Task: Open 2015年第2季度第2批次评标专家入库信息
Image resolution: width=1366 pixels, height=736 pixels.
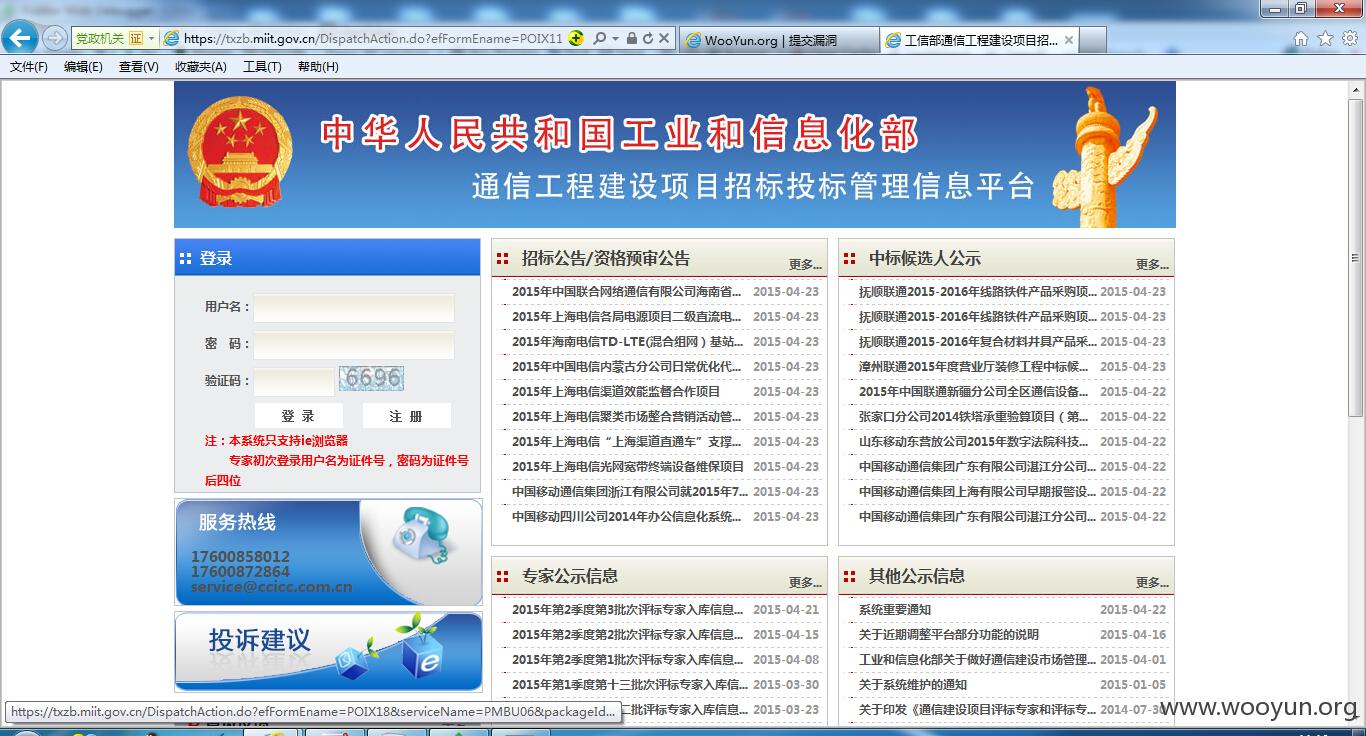Action: [628, 635]
